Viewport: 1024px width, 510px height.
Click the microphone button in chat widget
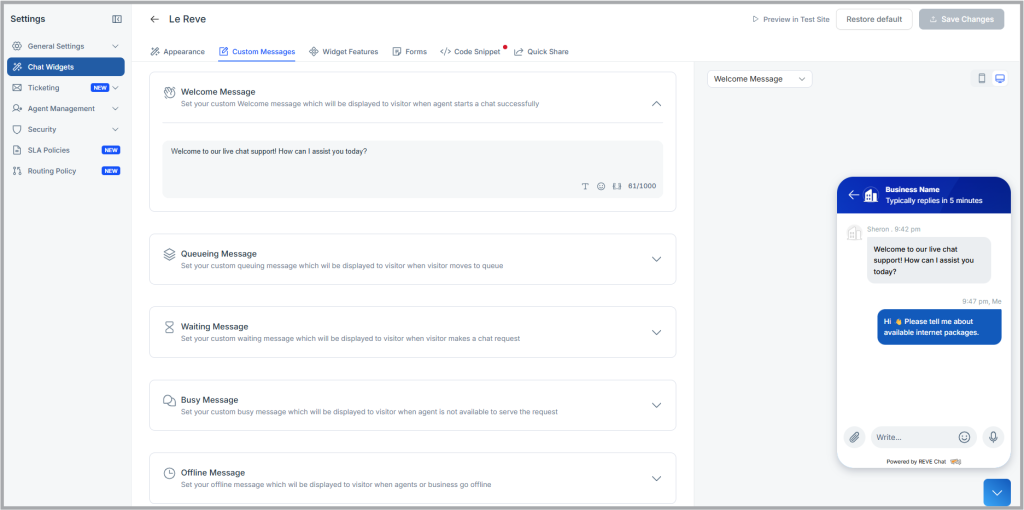pyautogui.click(x=993, y=437)
